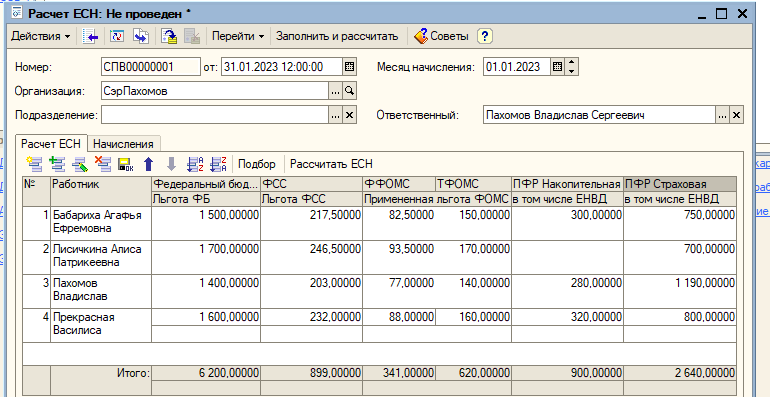Switch to the Начисления tab

pos(123,144)
